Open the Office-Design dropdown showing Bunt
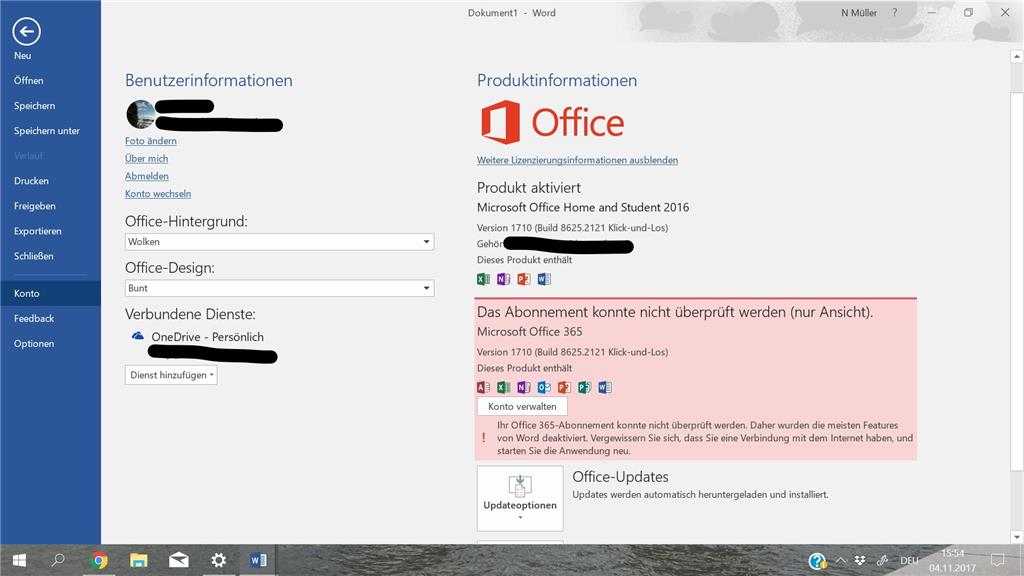This screenshot has height=576, width=1024. pos(280,288)
